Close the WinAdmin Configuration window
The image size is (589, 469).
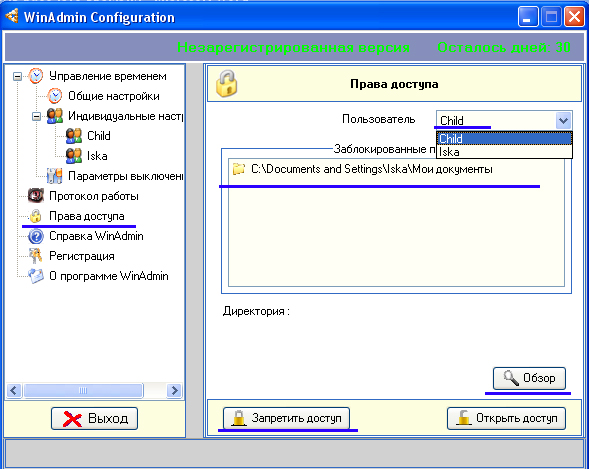pyautogui.click(x=574, y=17)
